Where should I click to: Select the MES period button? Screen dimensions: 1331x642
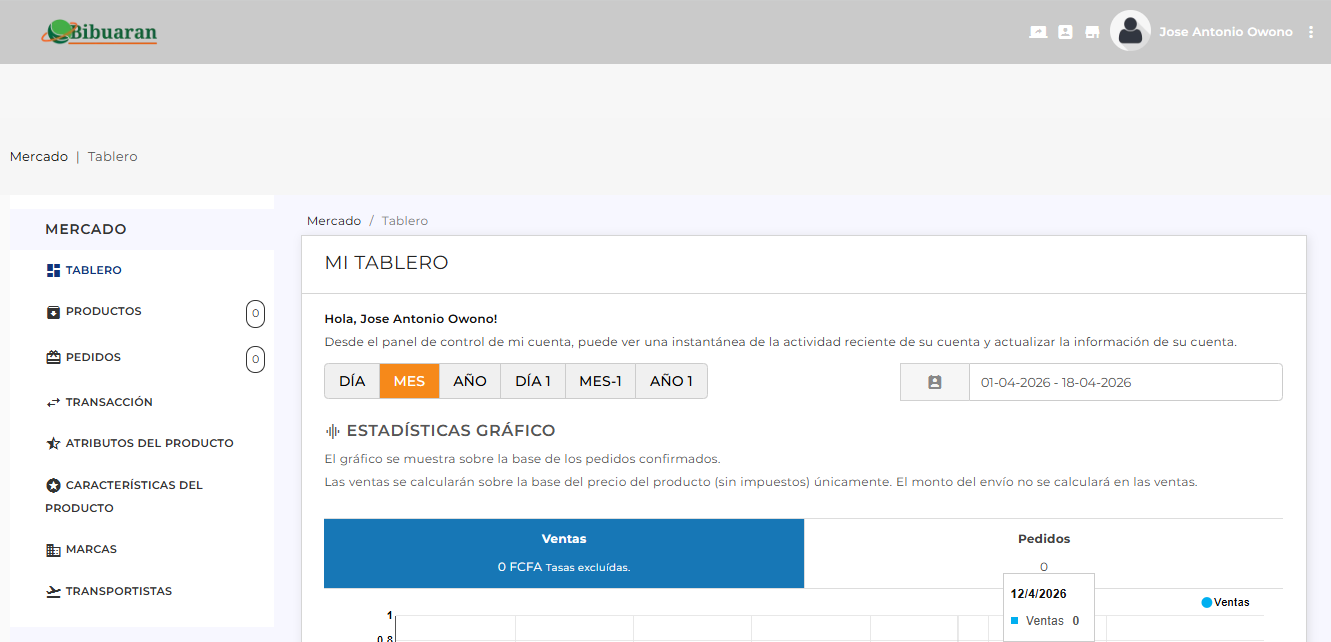click(409, 381)
